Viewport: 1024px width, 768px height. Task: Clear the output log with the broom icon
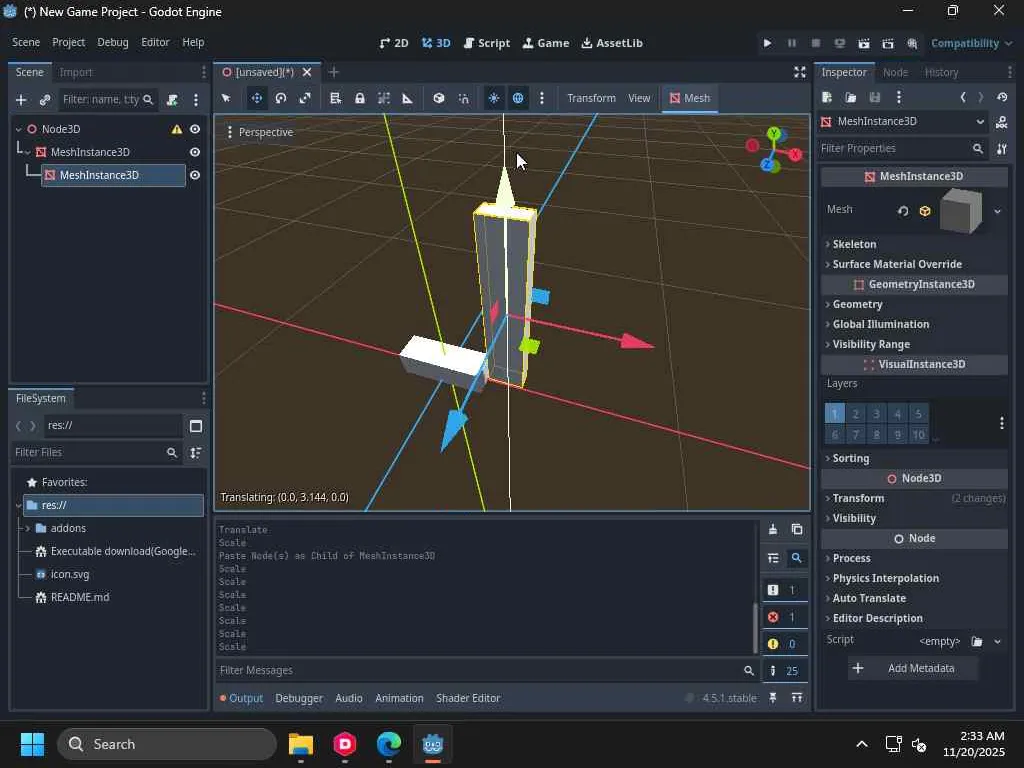772,529
